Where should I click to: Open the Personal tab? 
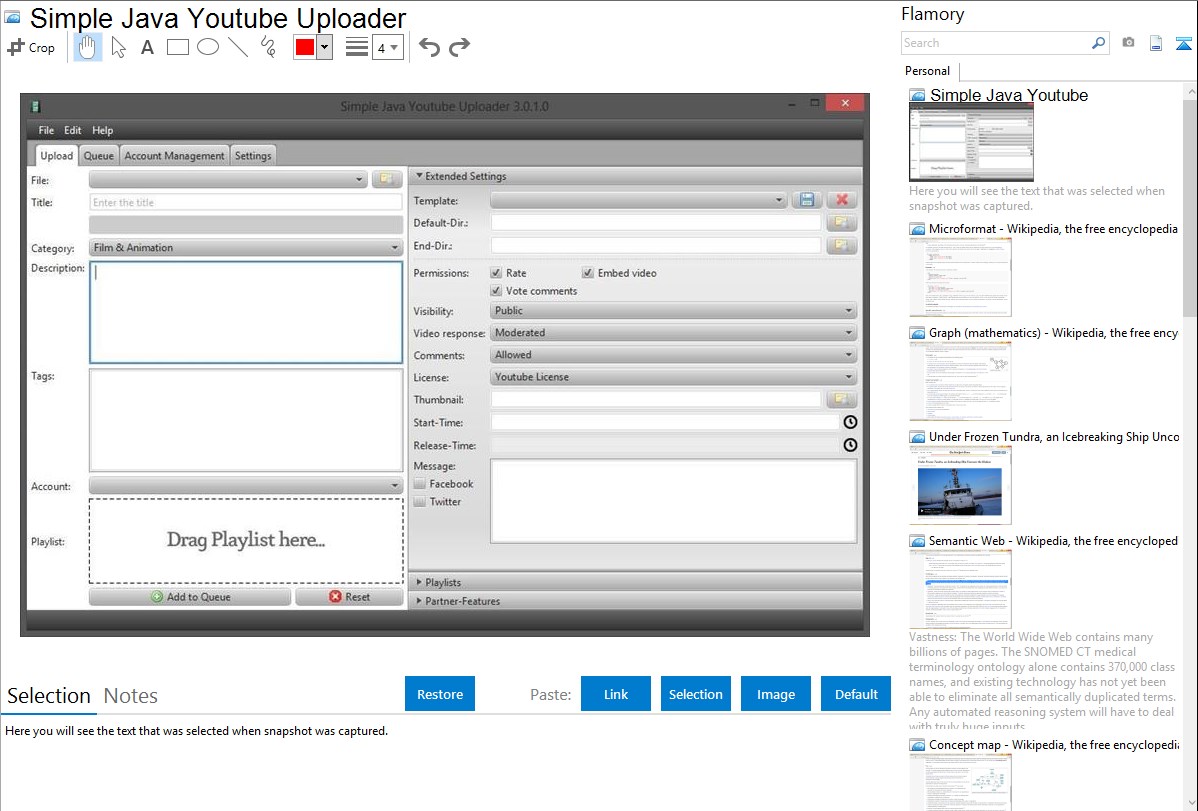click(927, 71)
